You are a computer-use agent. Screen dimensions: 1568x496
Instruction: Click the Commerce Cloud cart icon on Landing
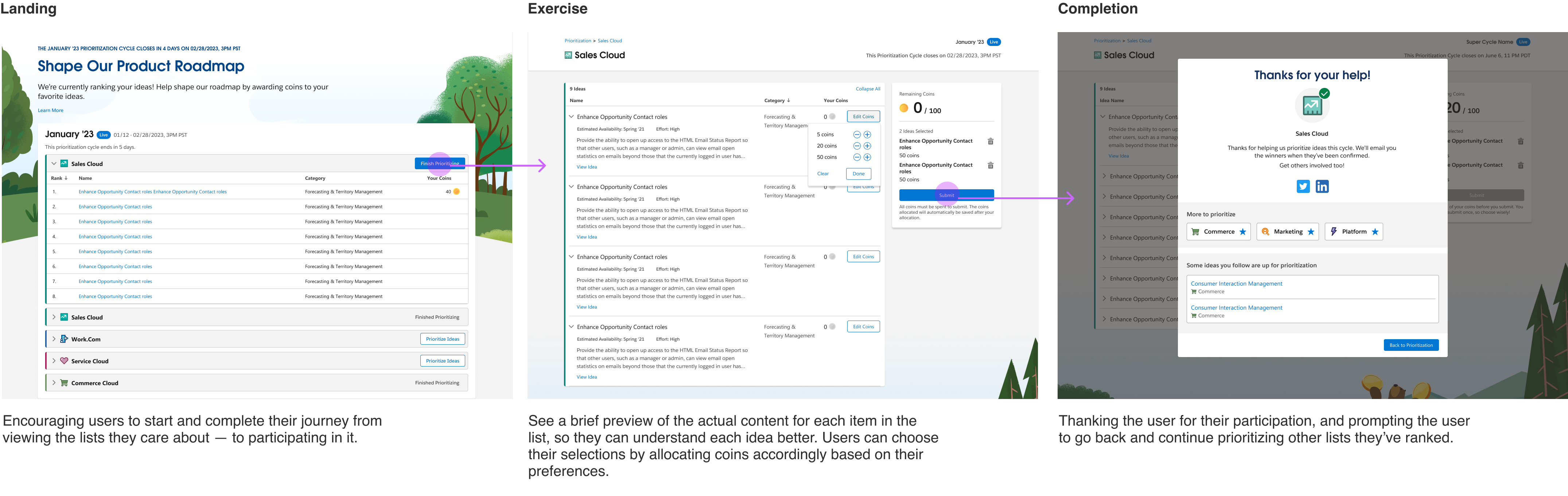pos(64,383)
